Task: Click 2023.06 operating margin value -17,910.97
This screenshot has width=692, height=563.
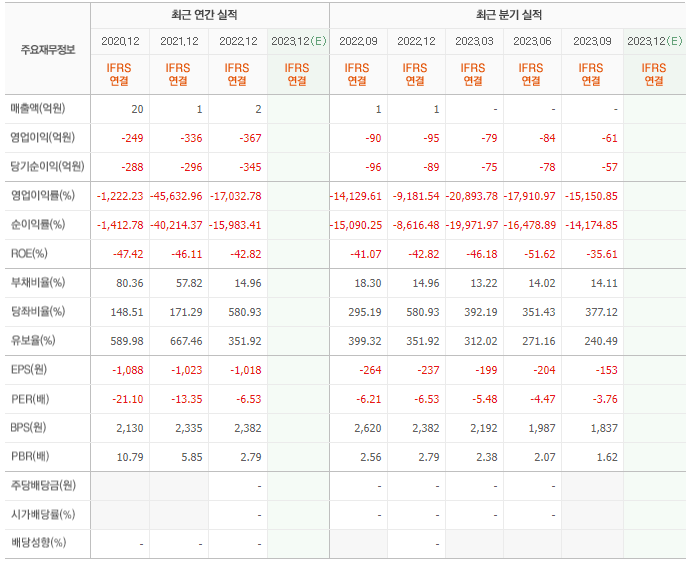Action: pyautogui.click(x=530, y=196)
